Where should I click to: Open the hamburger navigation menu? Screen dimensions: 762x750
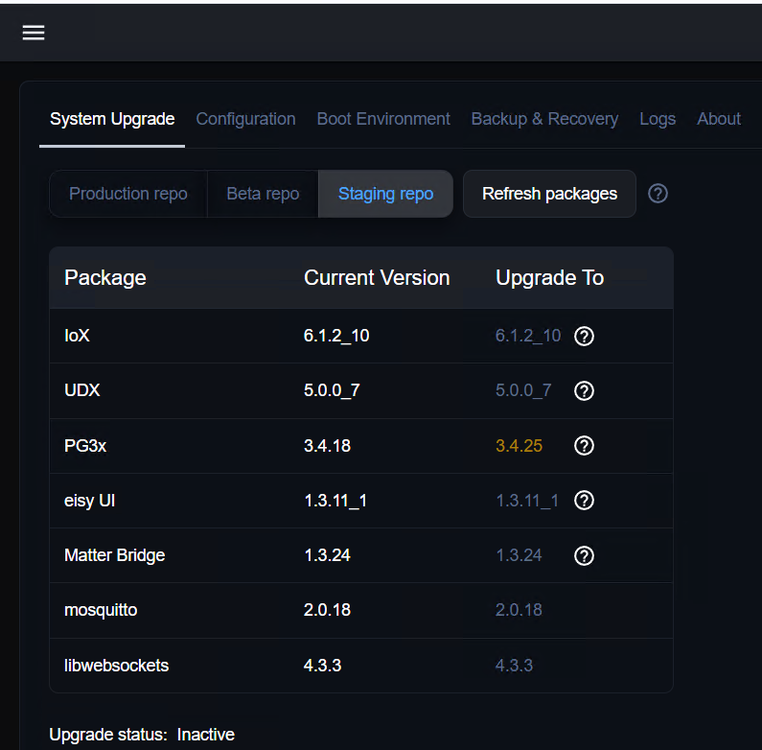click(x=34, y=33)
